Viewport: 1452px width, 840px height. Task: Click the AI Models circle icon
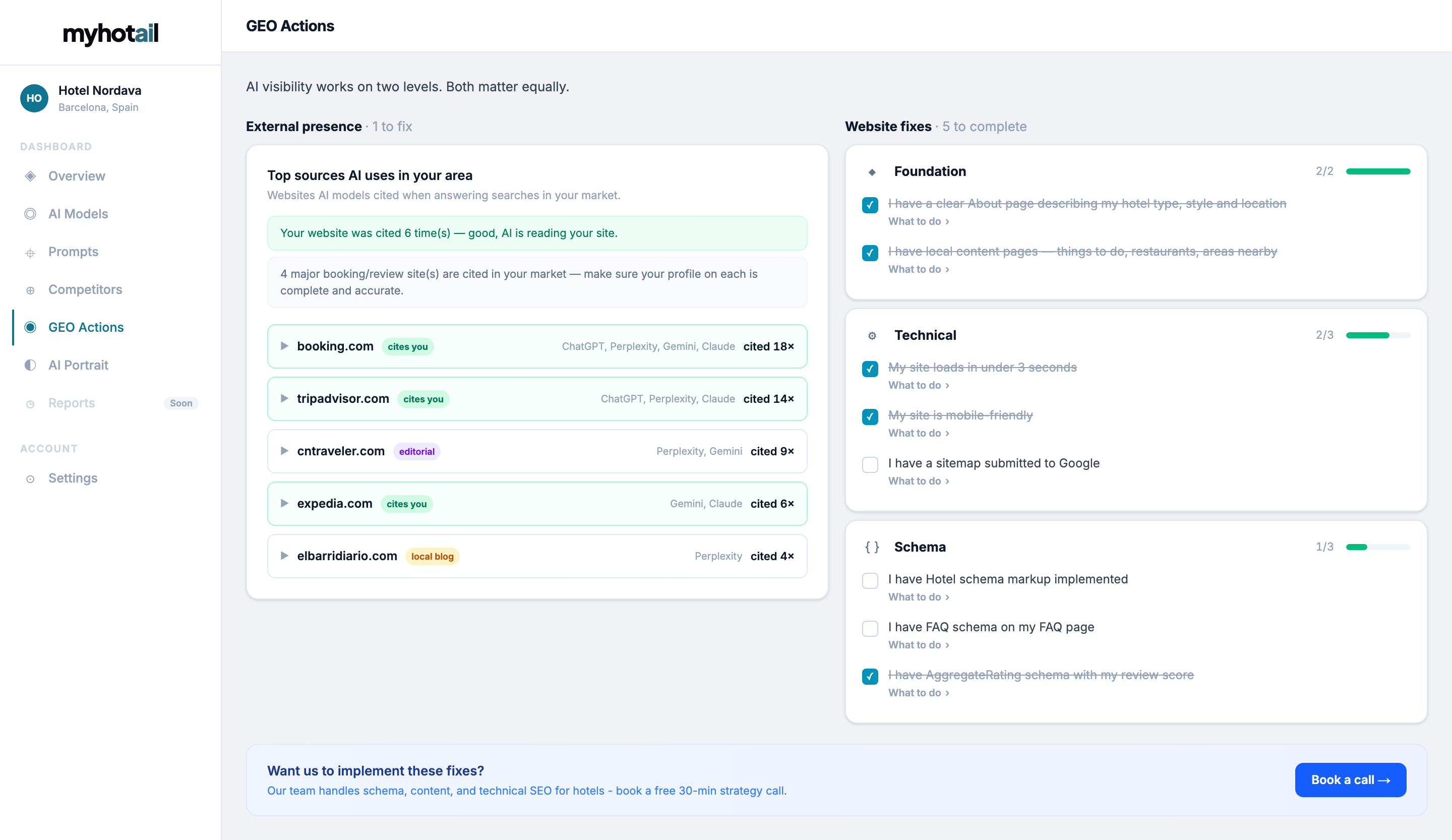click(x=31, y=214)
